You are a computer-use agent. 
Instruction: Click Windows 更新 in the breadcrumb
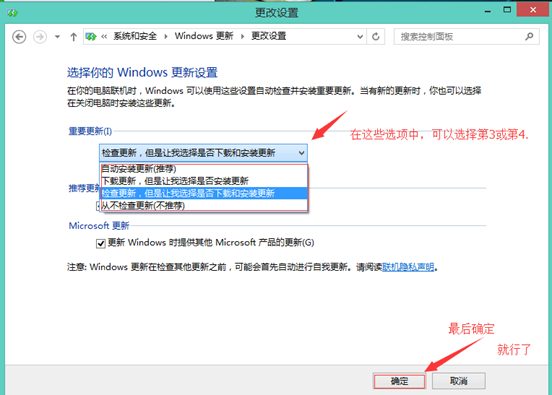[204, 36]
